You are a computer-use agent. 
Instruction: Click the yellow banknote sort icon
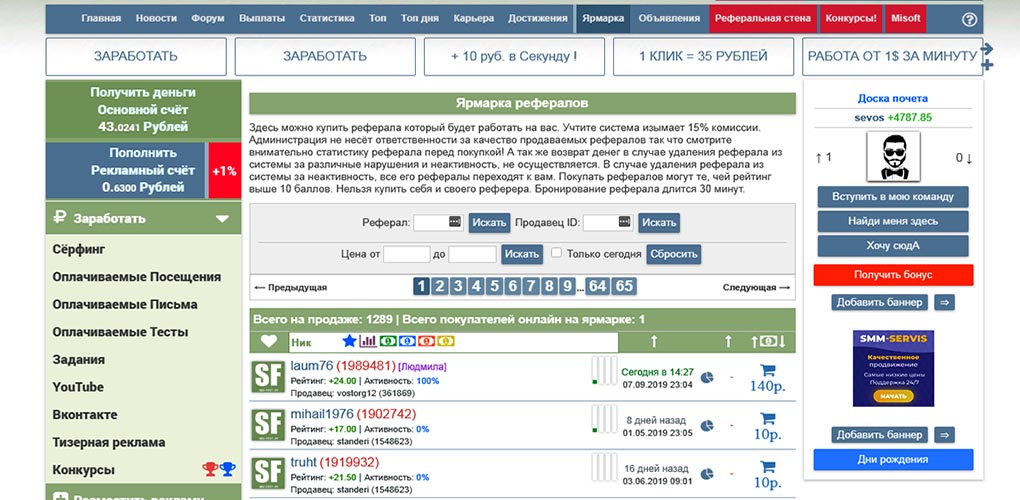tap(446, 341)
